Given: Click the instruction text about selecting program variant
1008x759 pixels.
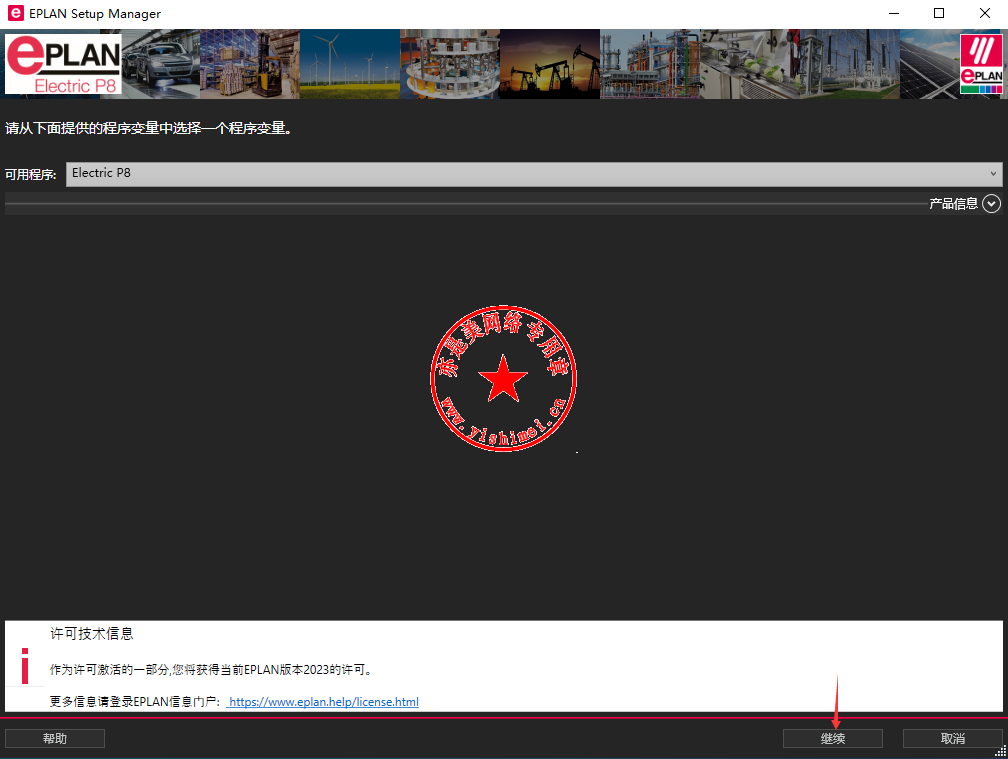Looking at the screenshot, I should pyautogui.click(x=149, y=128).
